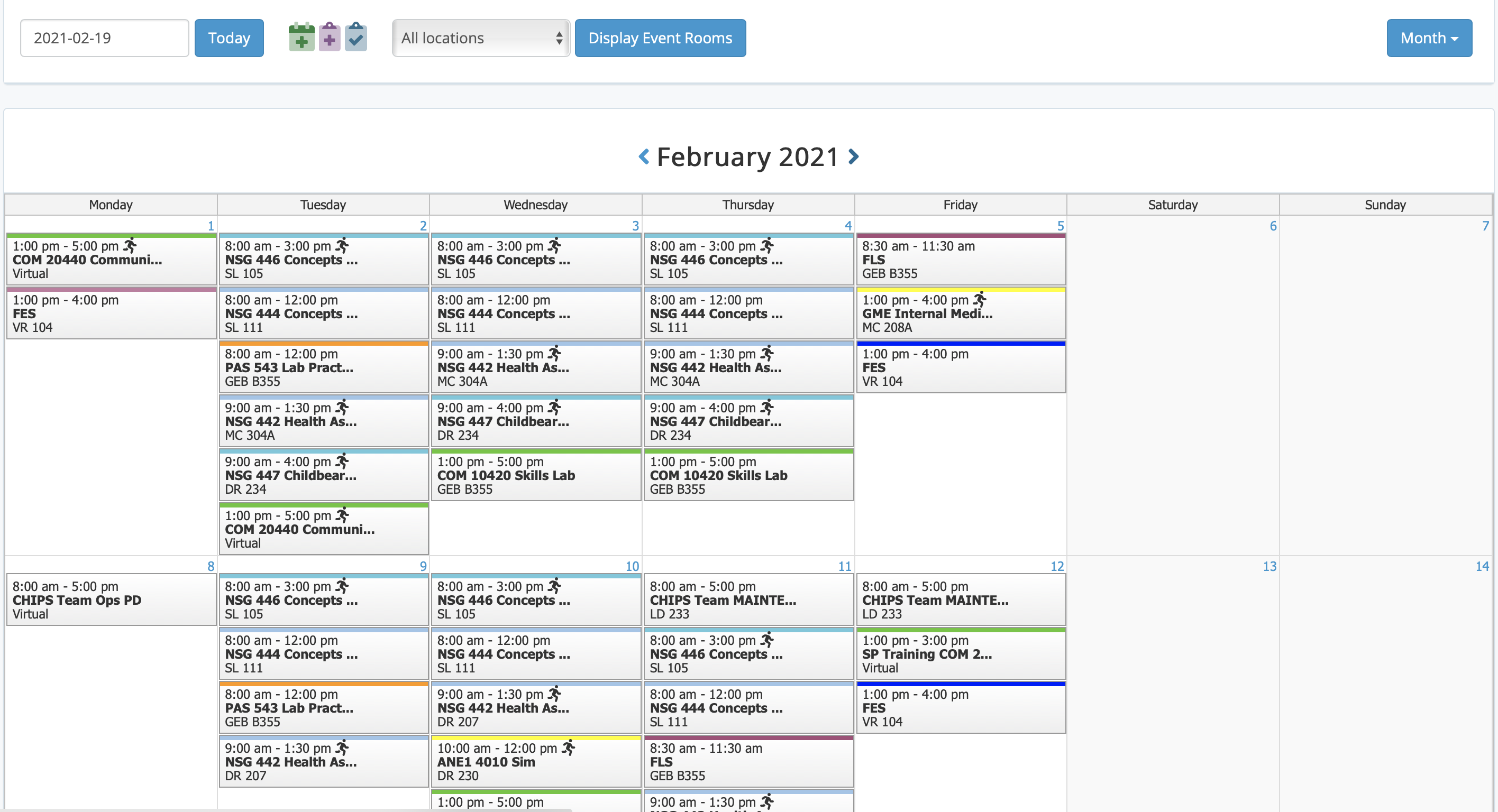Image resolution: width=1498 pixels, height=812 pixels.
Task: Open the All locations dropdown
Action: tap(481, 38)
